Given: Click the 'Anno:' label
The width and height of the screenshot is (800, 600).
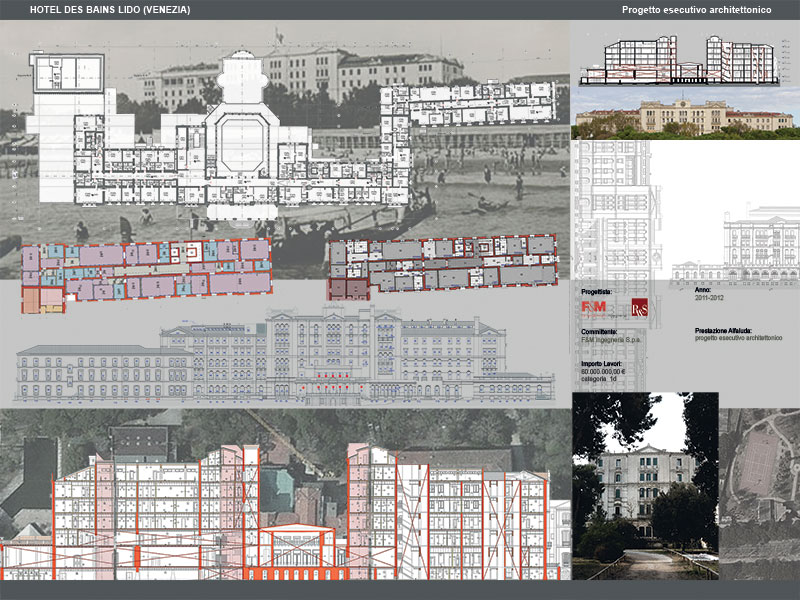Looking at the screenshot, I should pos(703,290).
